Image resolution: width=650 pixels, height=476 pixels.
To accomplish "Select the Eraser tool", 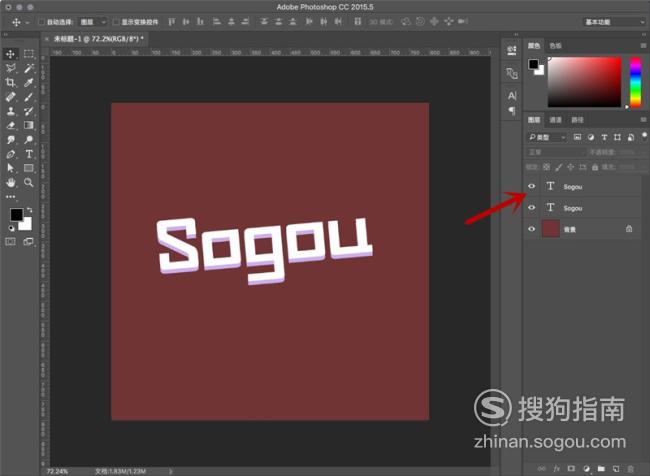I will (10, 125).
